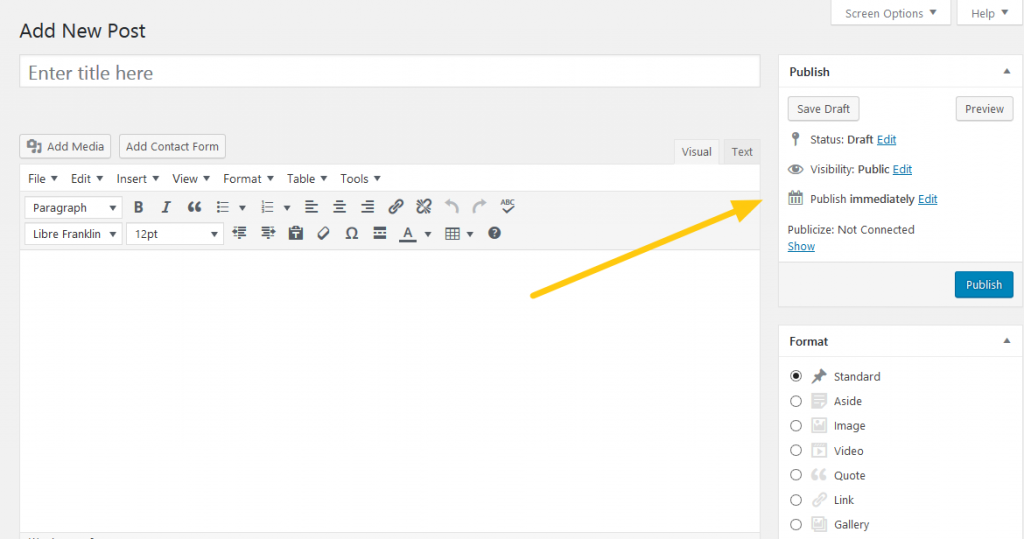1024x539 pixels.
Task: Edit the post status
Action: (886, 139)
